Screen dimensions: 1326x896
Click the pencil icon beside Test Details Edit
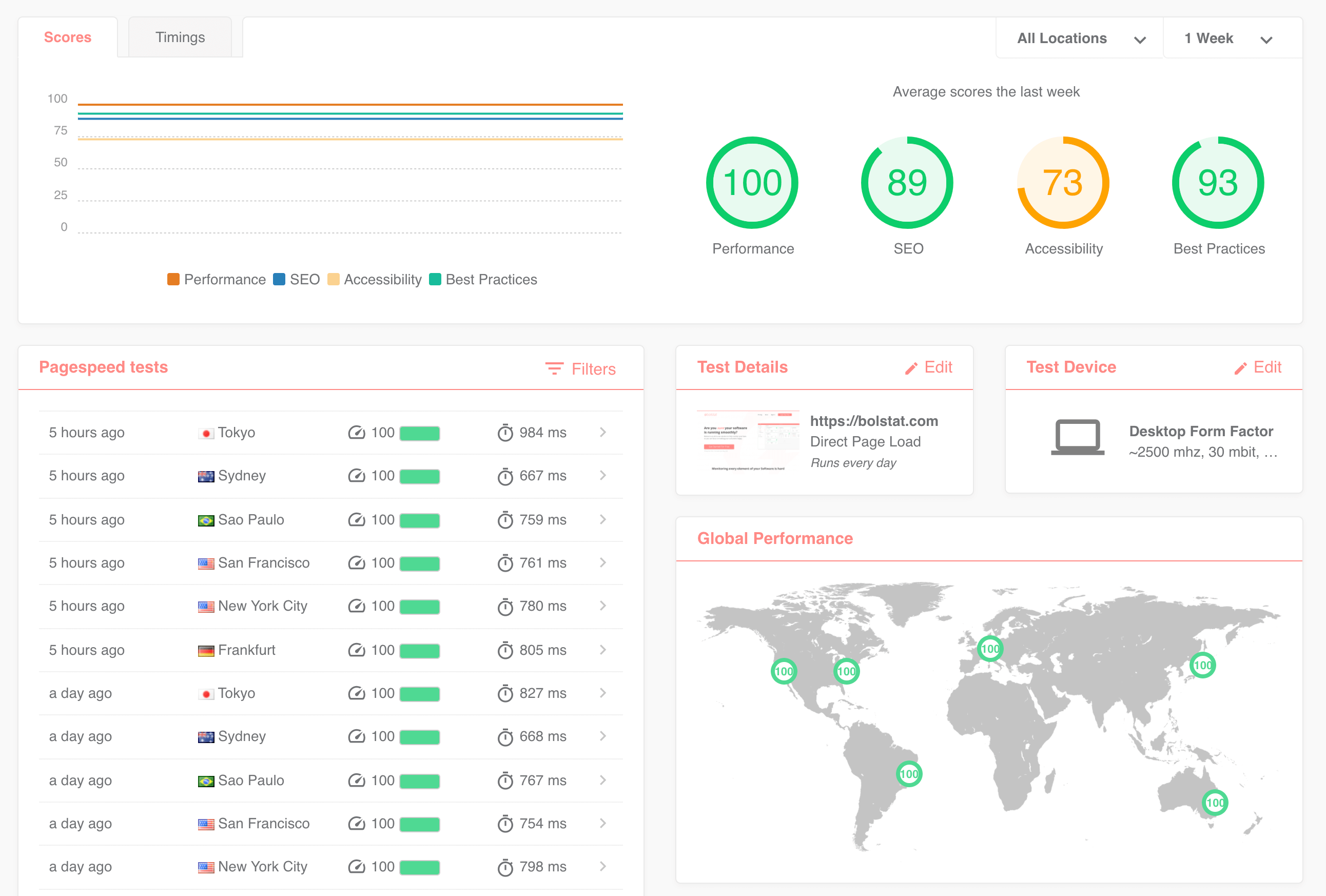911,368
